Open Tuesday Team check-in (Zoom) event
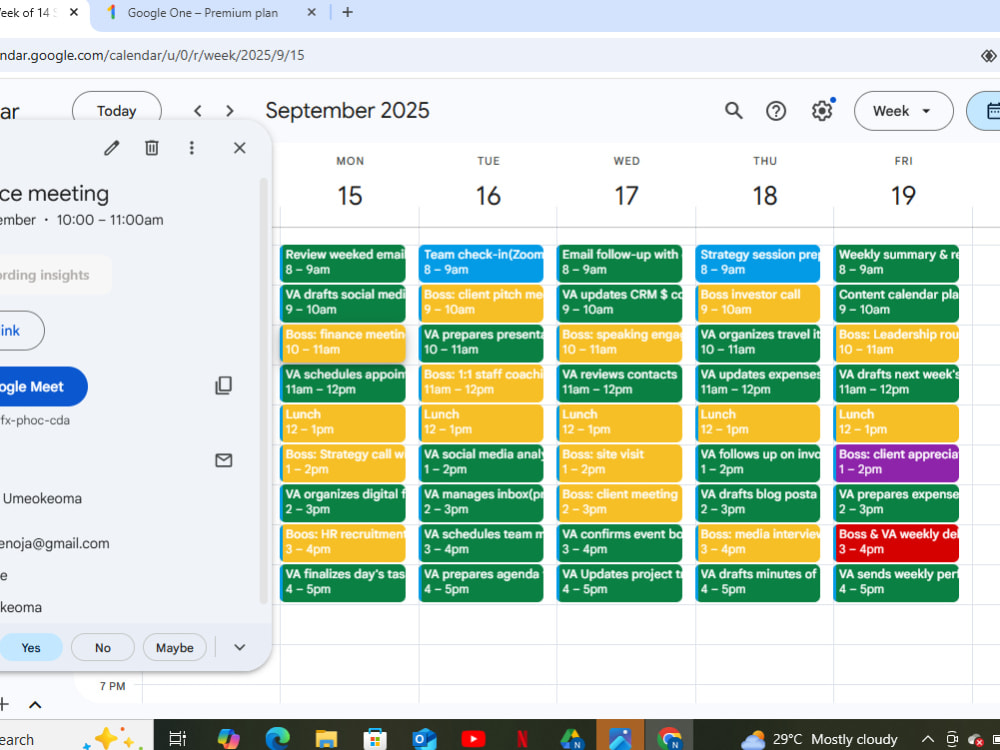This screenshot has width=1000, height=750. pos(481,263)
